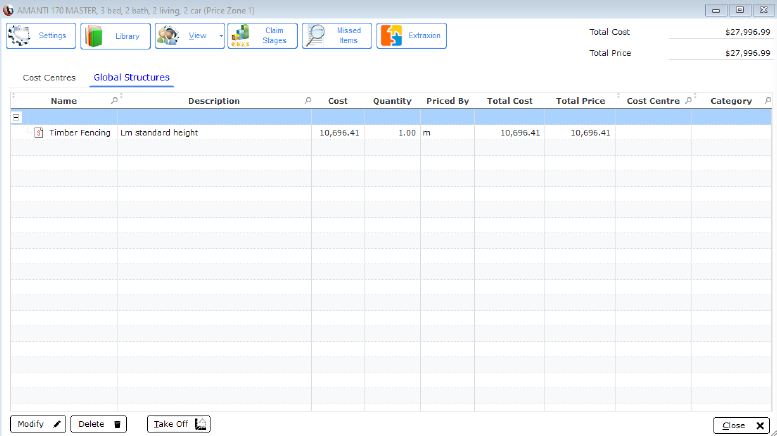
Task: Click the Total Cost value field $27,996.99
Action: click(x=721, y=32)
